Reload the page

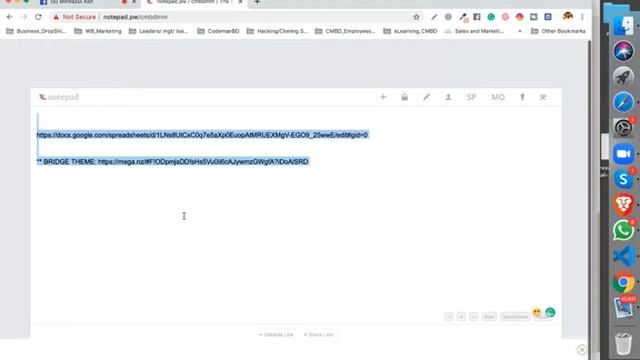(x=38, y=17)
